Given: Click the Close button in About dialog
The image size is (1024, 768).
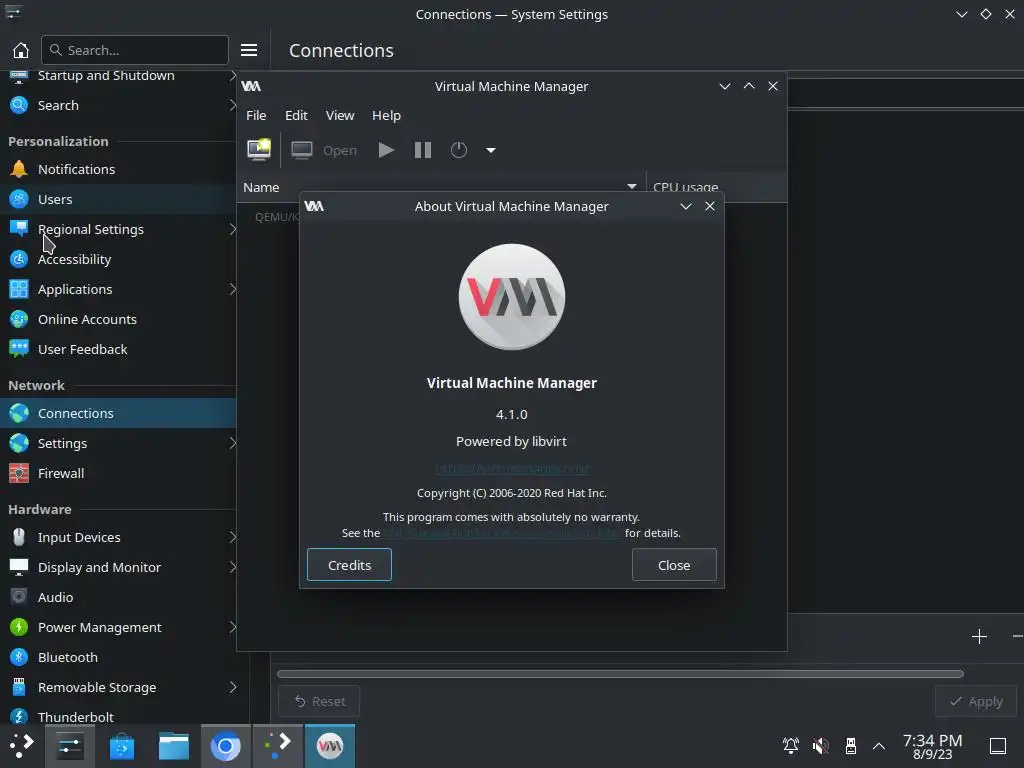Looking at the screenshot, I should pos(674,565).
